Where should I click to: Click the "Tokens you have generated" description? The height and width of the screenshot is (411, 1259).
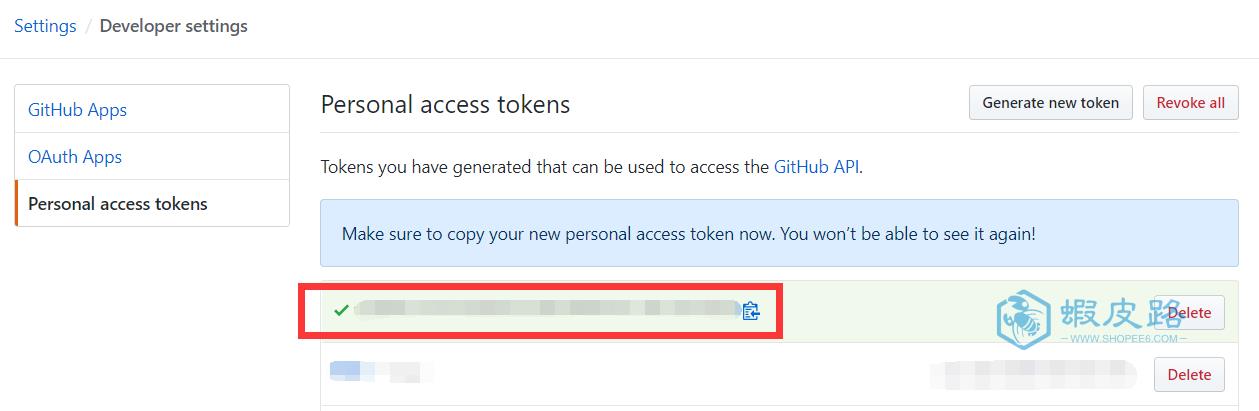[591, 167]
